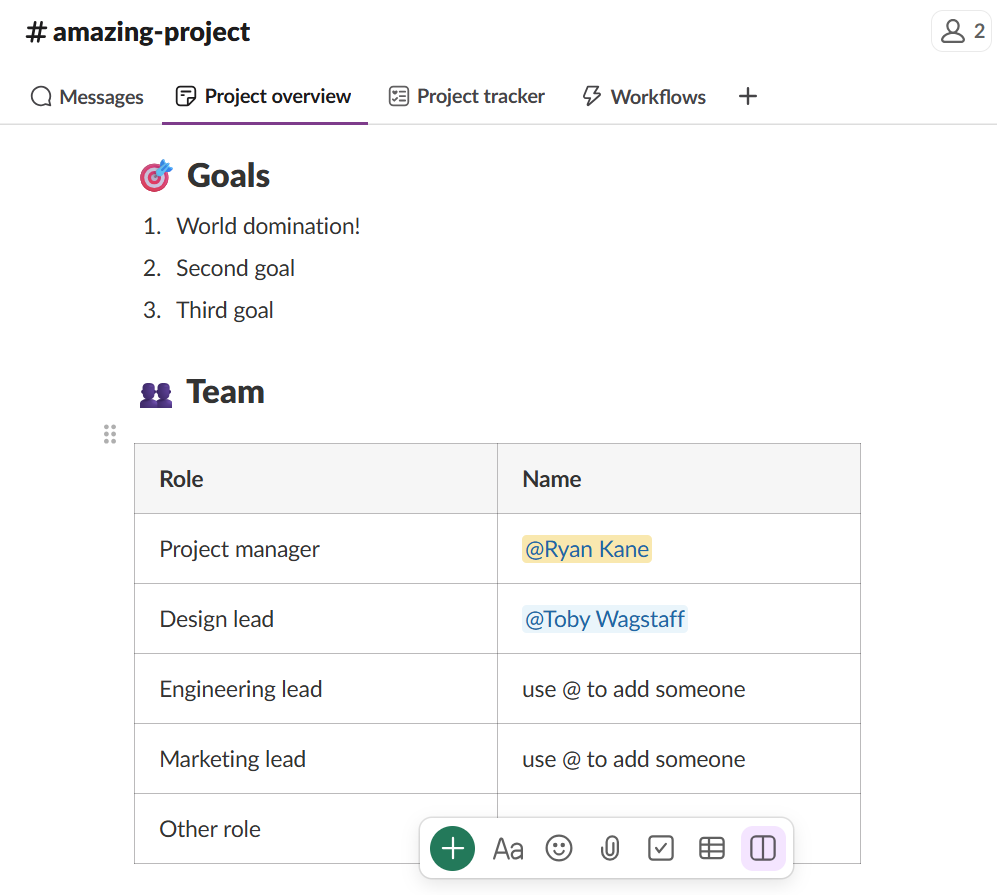The height and width of the screenshot is (895, 997).
Task: Open the emoji picker in toolbar
Action: pos(559,849)
